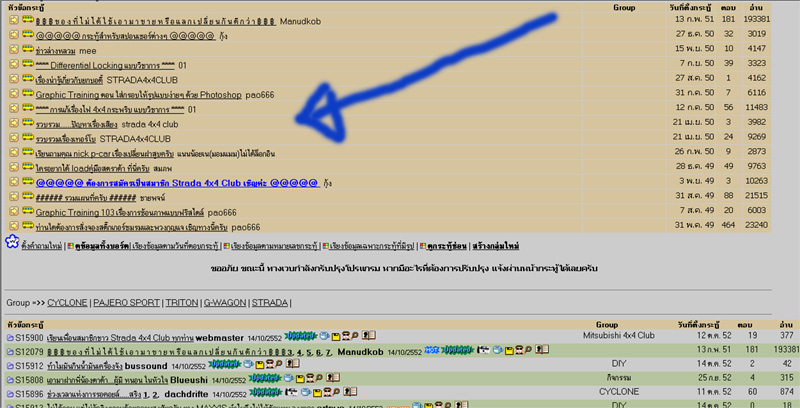800x408 pixels.
Task: Click the yellow bus icon on the ###### thread row
Action: [28, 196]
